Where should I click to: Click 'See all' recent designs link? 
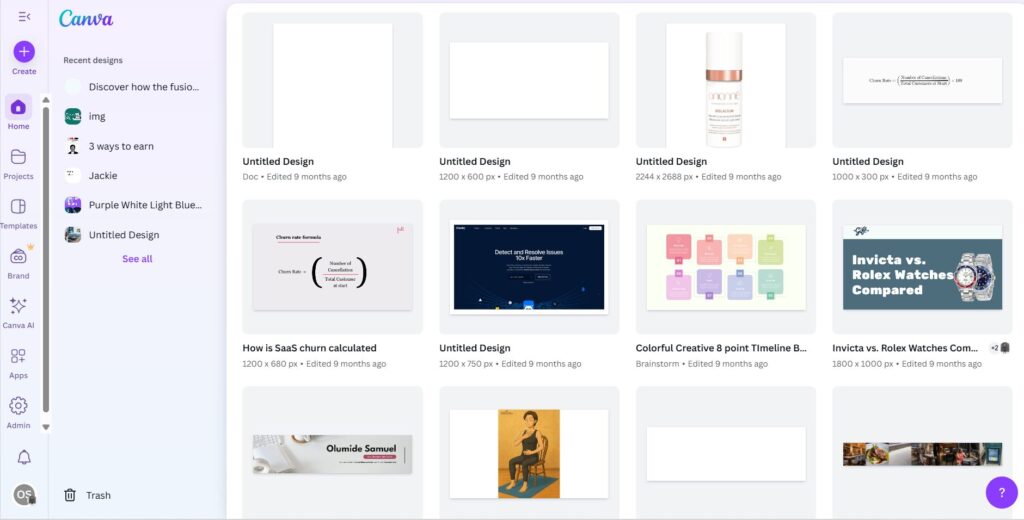click(x=137, y=259)
